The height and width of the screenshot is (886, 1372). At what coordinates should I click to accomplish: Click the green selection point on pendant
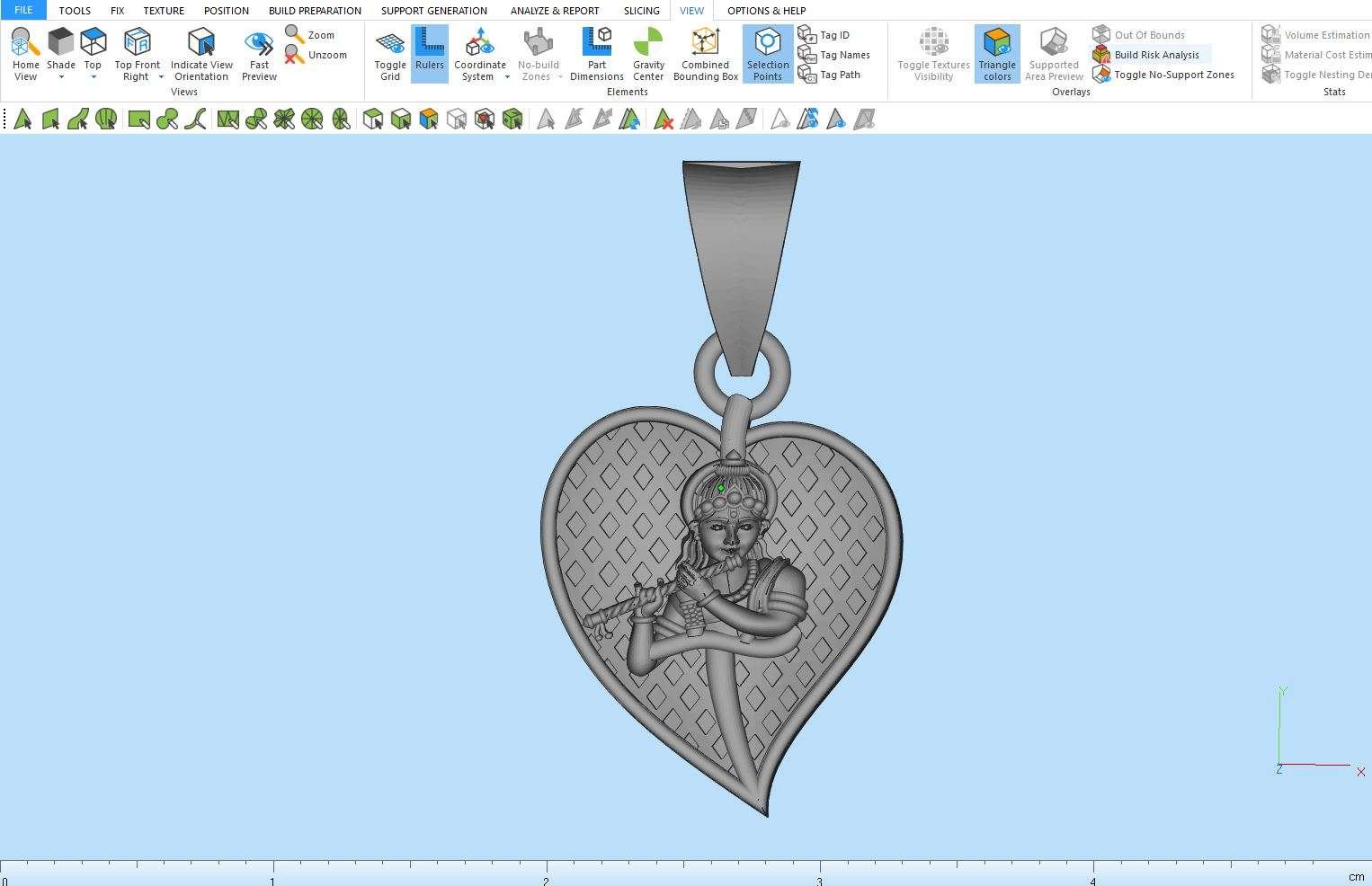click(721, 489)
